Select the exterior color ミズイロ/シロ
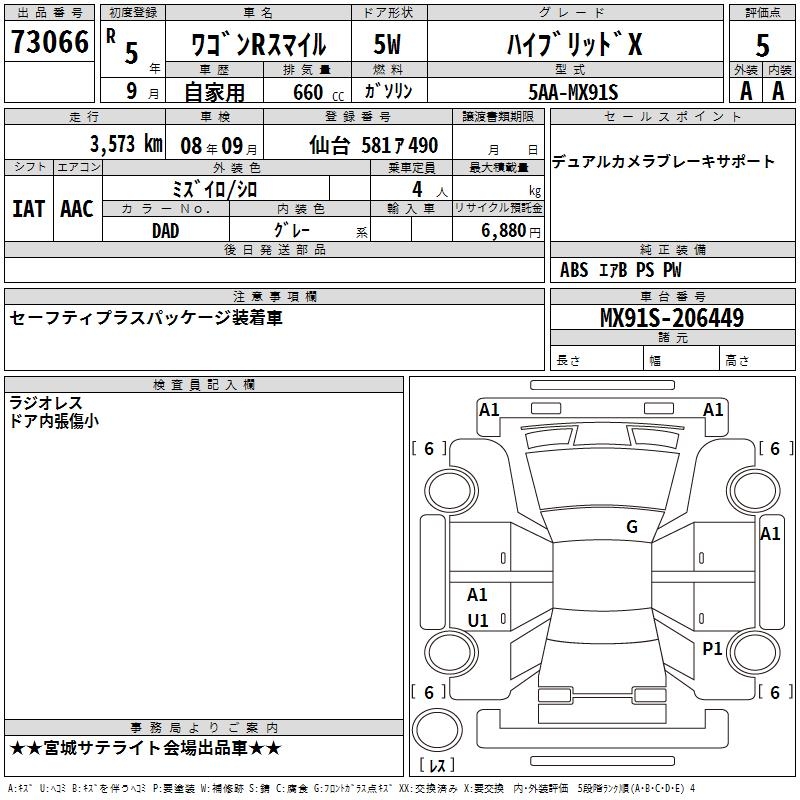This screenshot has height=800, width=800. [x=215, y=190]
